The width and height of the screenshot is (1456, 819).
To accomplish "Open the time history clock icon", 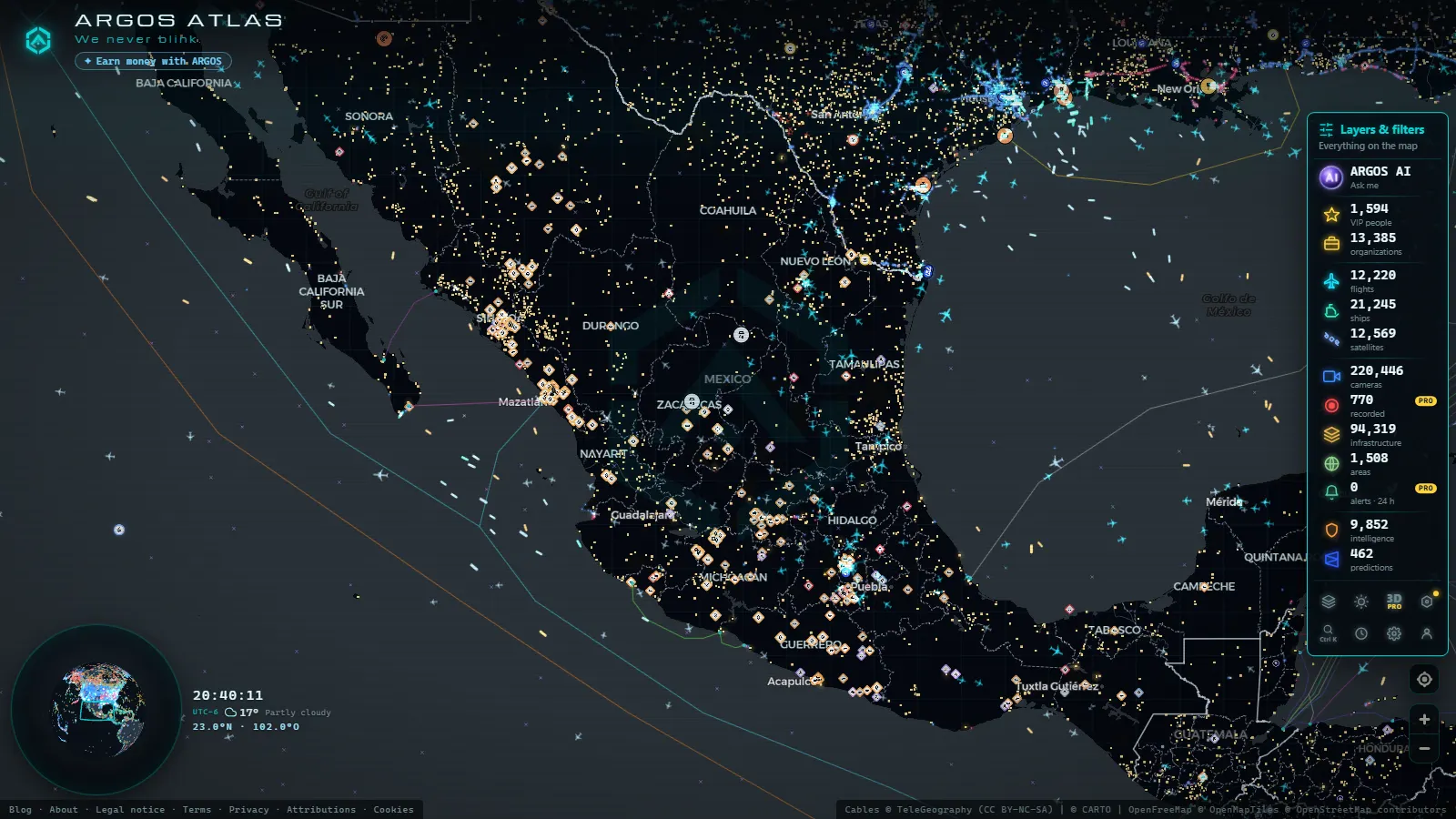I will (x=1361, y=633).
